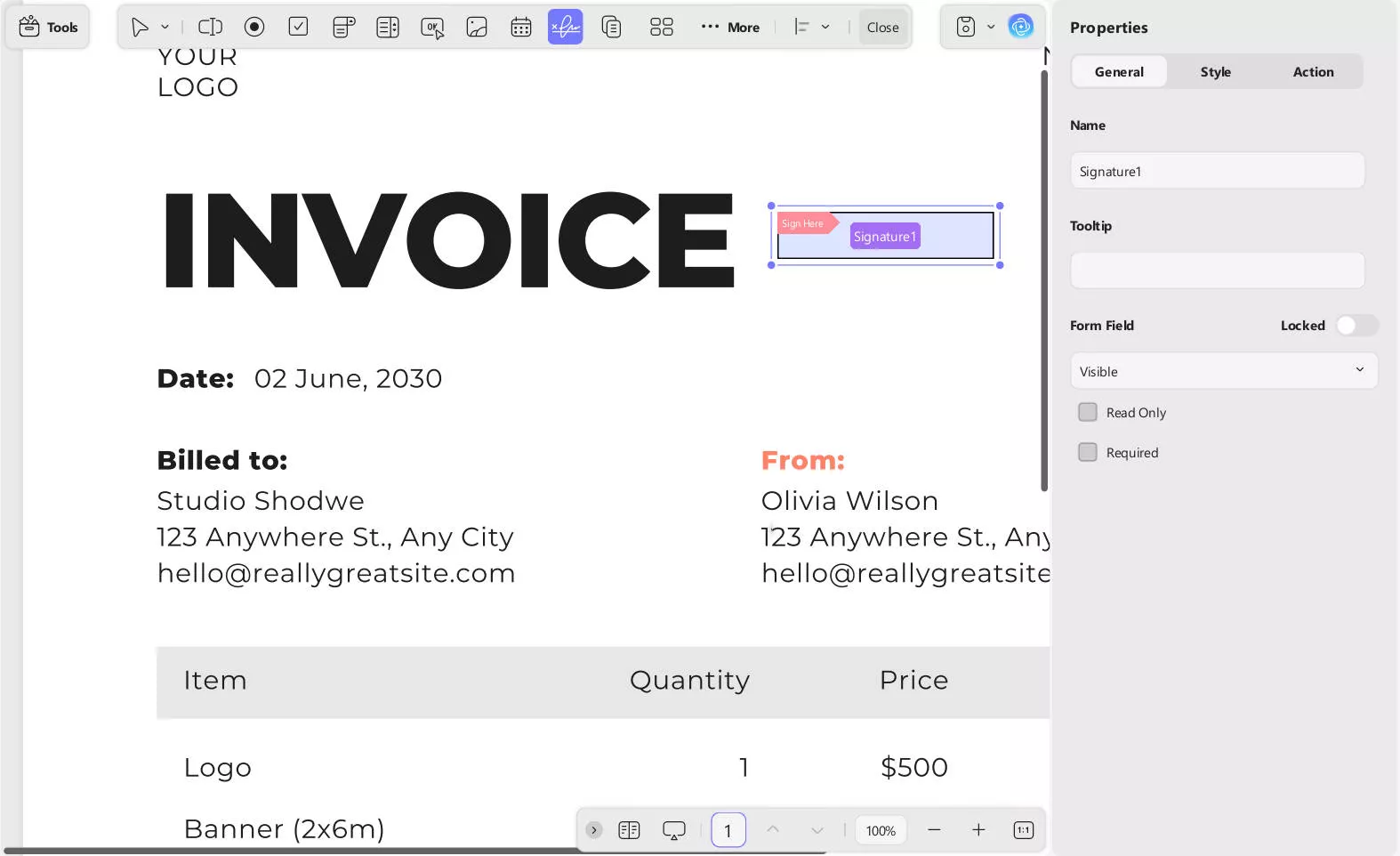Click the duplicate fields across pages icon
This screenshot has height=856, width=1400.
click(611, 28)
